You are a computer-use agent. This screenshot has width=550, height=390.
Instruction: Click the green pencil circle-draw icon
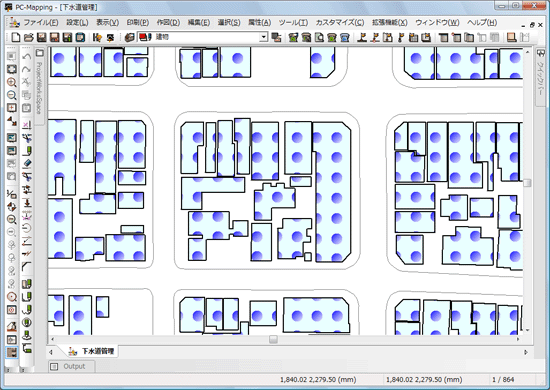click(27, 322)
